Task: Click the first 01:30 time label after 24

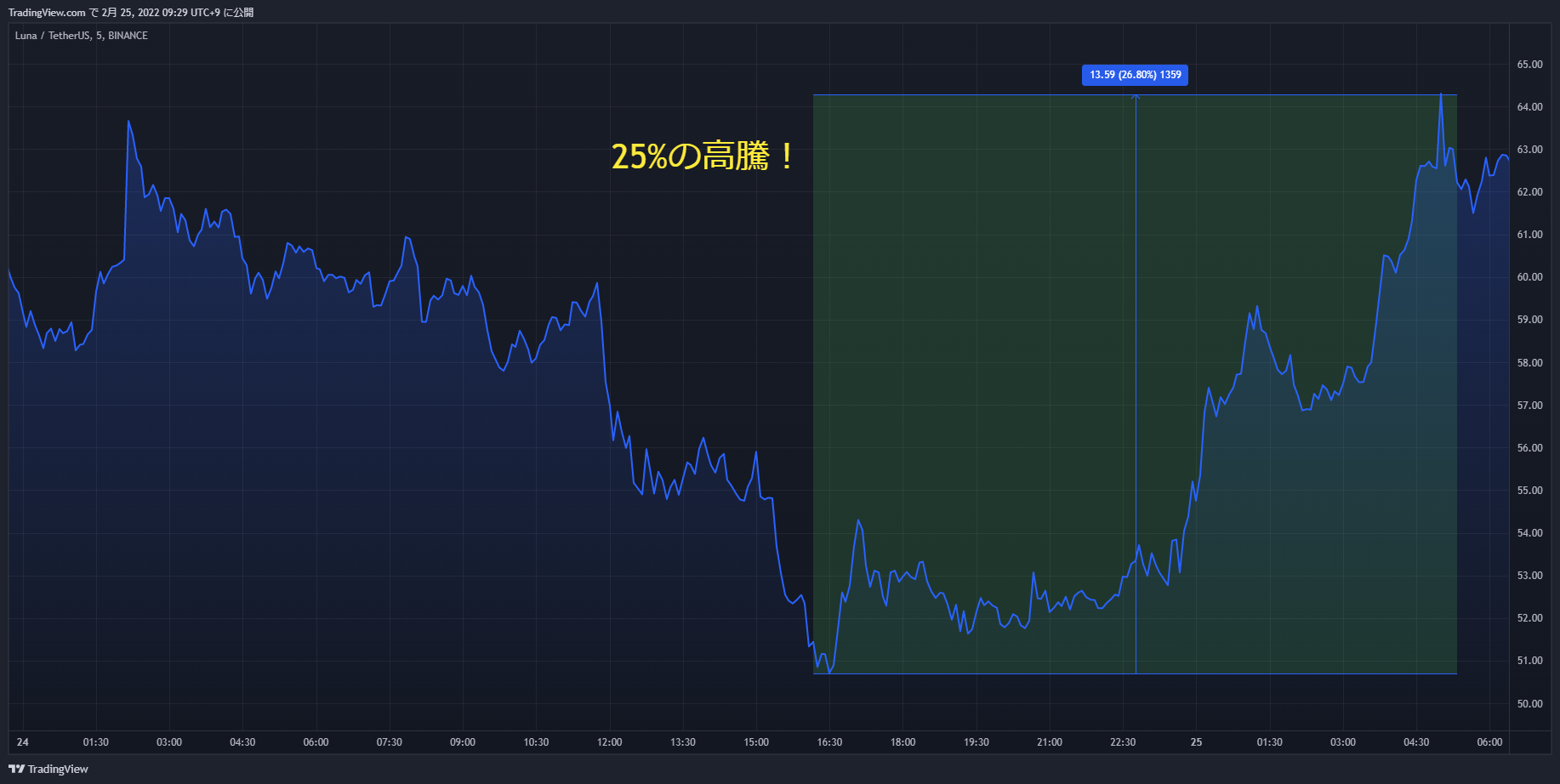Action: point(96,742)
